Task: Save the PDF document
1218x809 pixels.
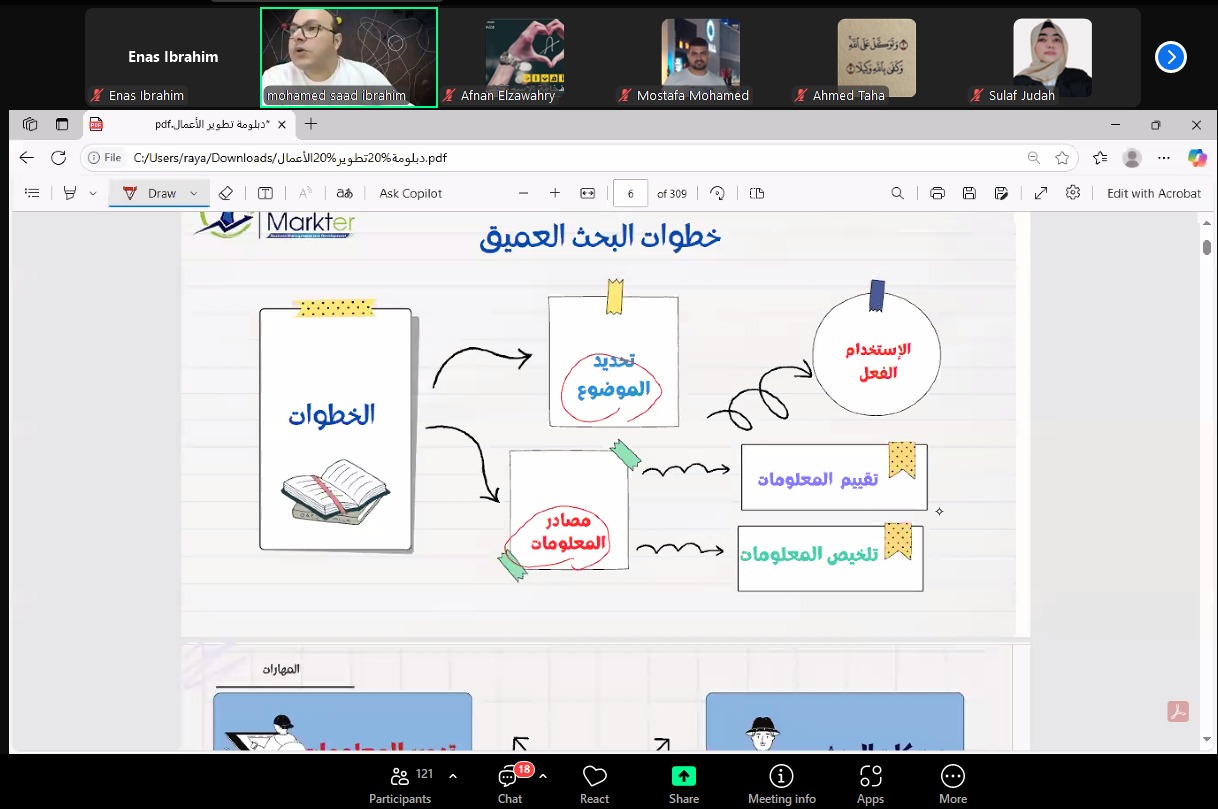Action: (969, 193)
